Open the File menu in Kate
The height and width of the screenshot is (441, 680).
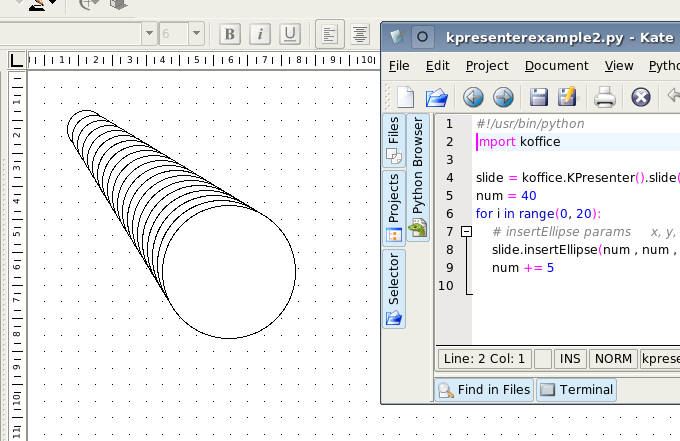pyautogui.click(x=399, y=66)
